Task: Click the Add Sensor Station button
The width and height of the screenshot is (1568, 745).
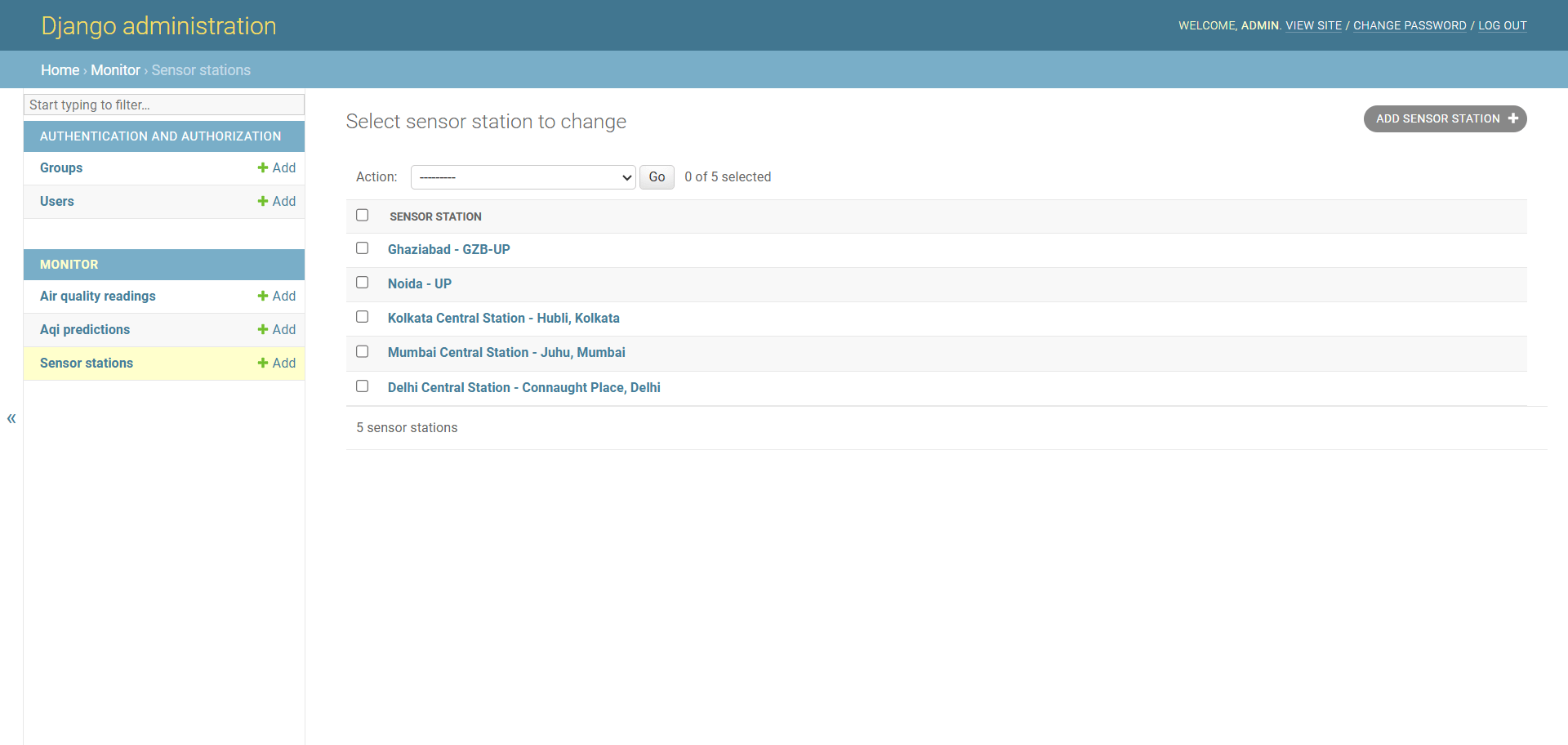Action: (x=1444, y=118)
